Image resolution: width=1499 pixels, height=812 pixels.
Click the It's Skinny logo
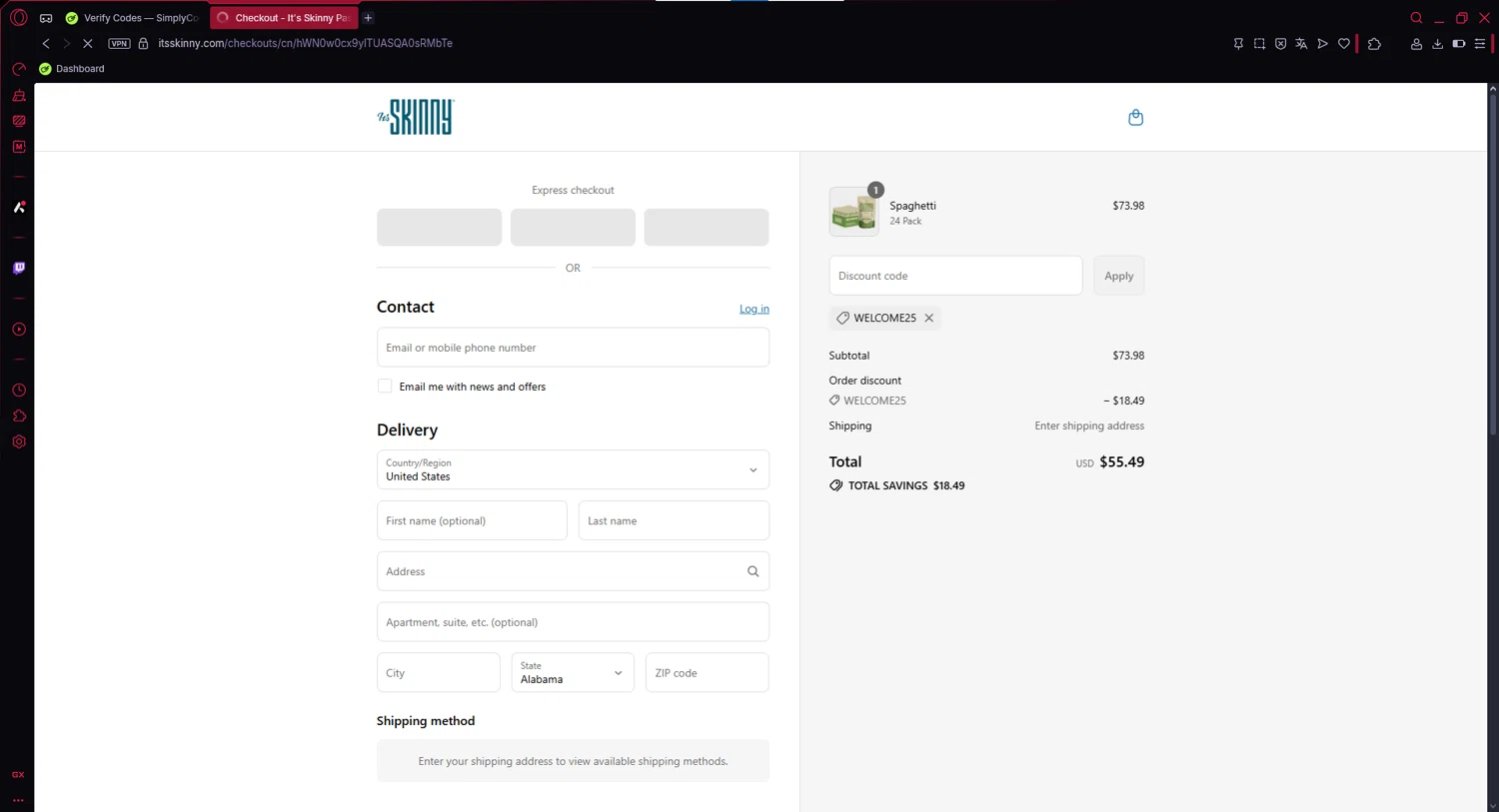(x=416, y=117)
